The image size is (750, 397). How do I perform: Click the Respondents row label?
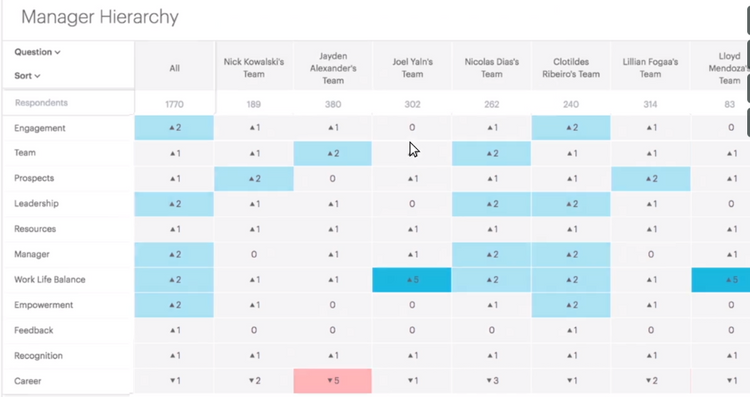41,103
